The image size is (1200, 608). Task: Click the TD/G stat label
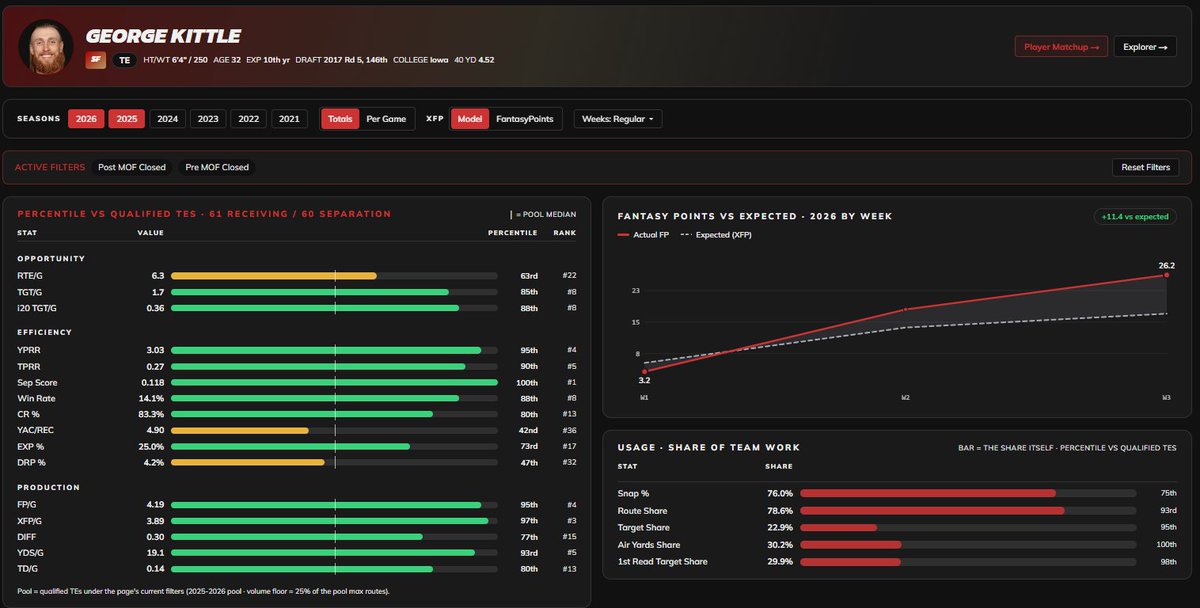(x=27, y=569)
